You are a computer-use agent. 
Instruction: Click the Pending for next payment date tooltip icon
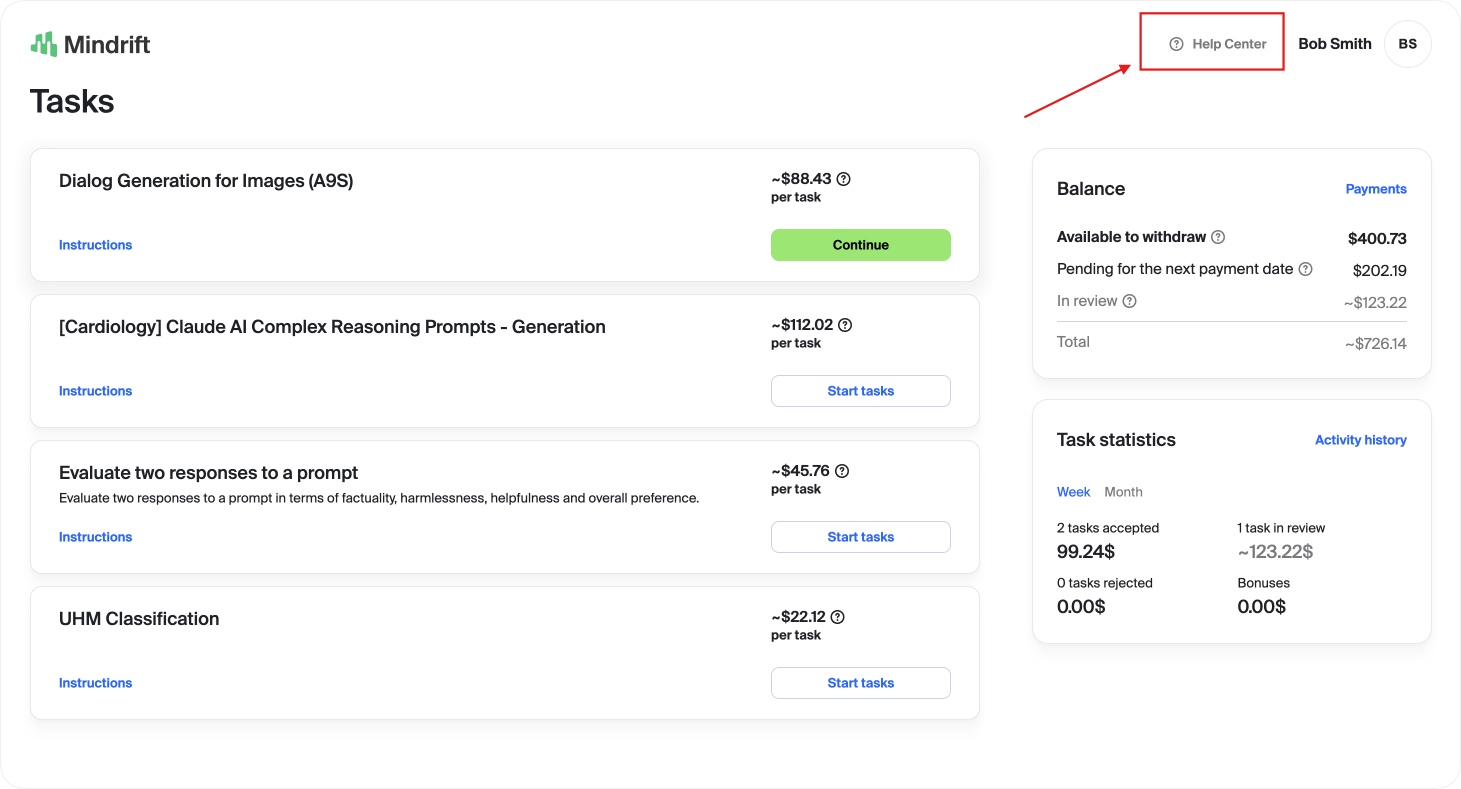click(1306, 269)
